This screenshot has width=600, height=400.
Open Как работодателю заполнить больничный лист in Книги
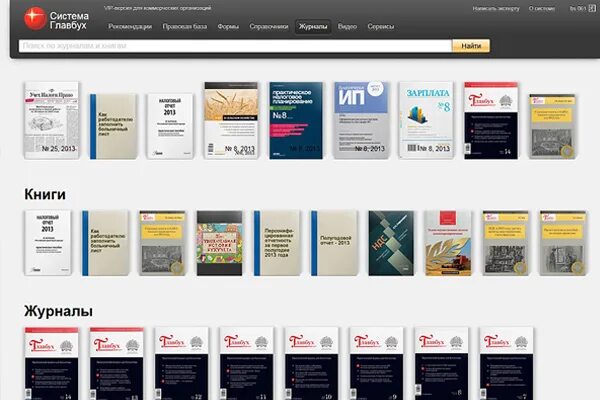(106, 243)
